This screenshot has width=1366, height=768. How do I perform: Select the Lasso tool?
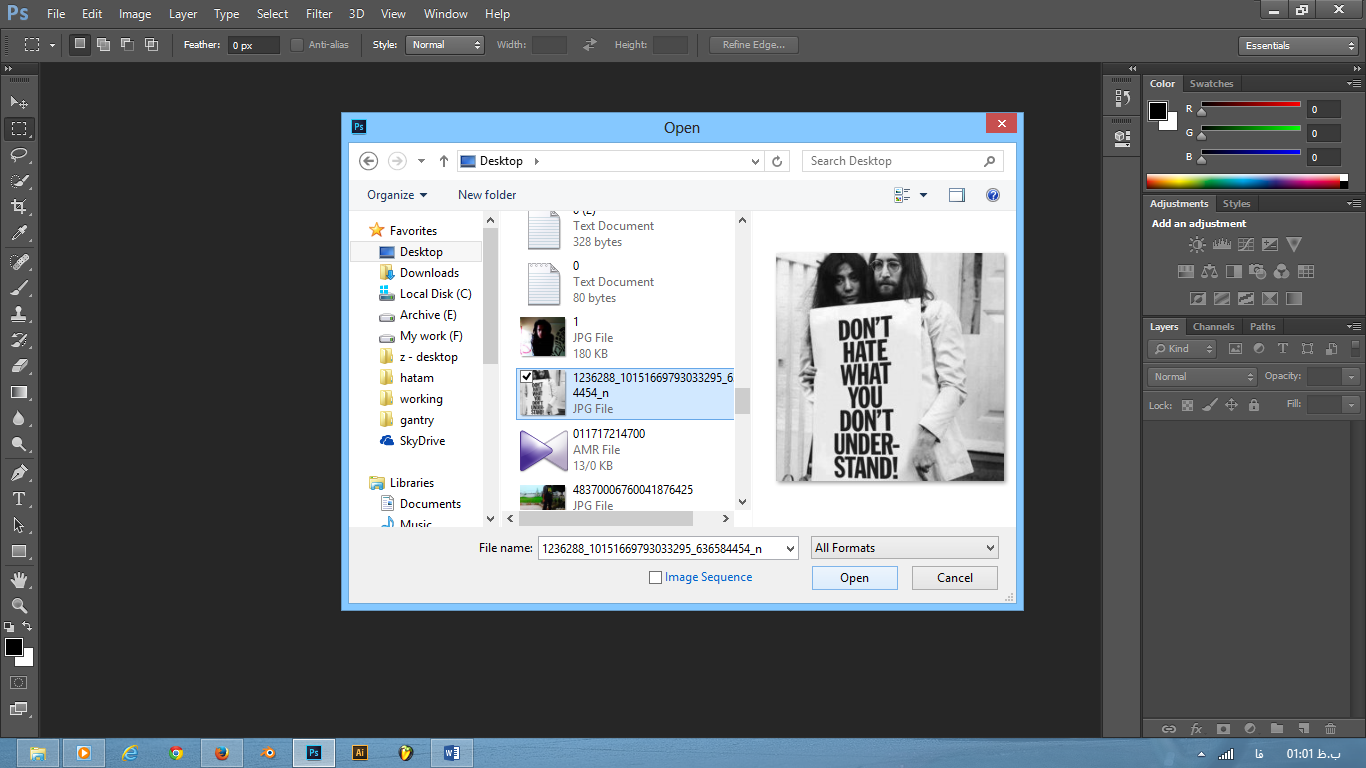pyautogui.click(x=19, y=155)
